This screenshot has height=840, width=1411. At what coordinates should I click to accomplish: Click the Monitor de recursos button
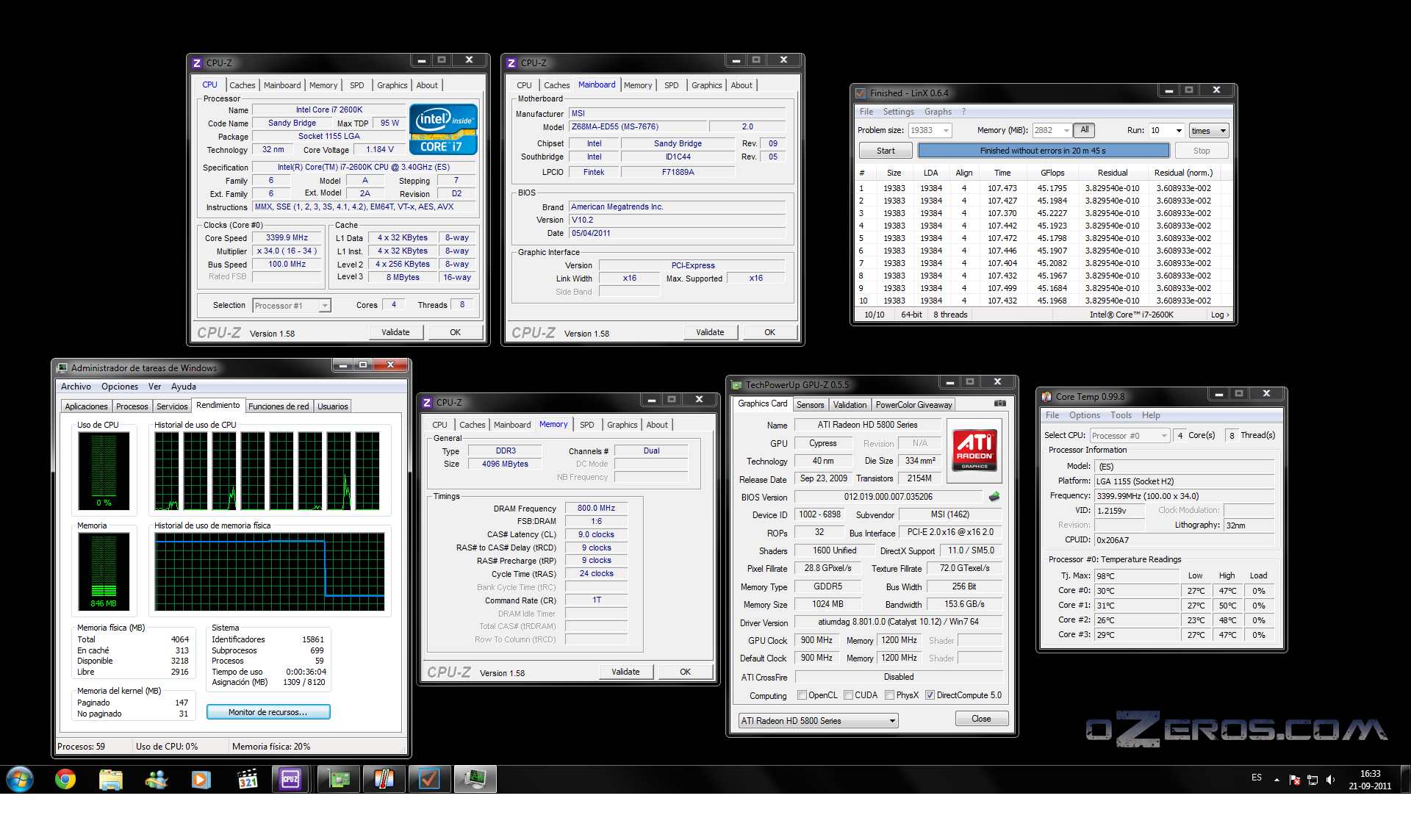(x=268, y=712)
